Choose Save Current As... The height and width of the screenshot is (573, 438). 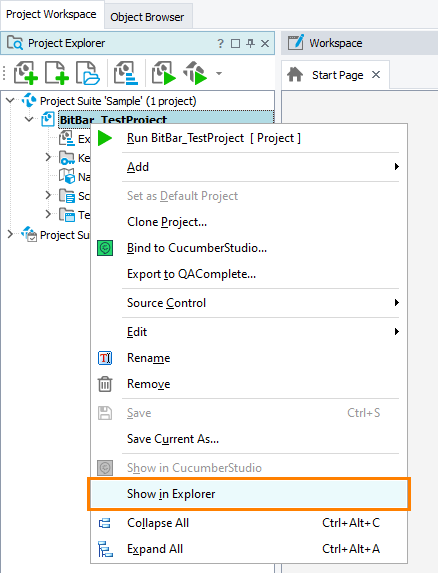(x=248, y=439)
